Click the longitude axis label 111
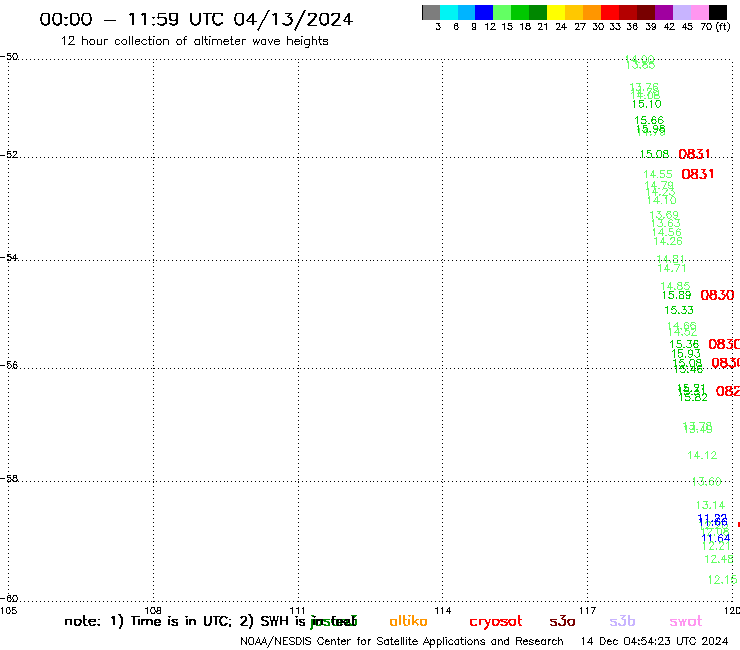This screenshot has height=650, width=740. point(297,610)
